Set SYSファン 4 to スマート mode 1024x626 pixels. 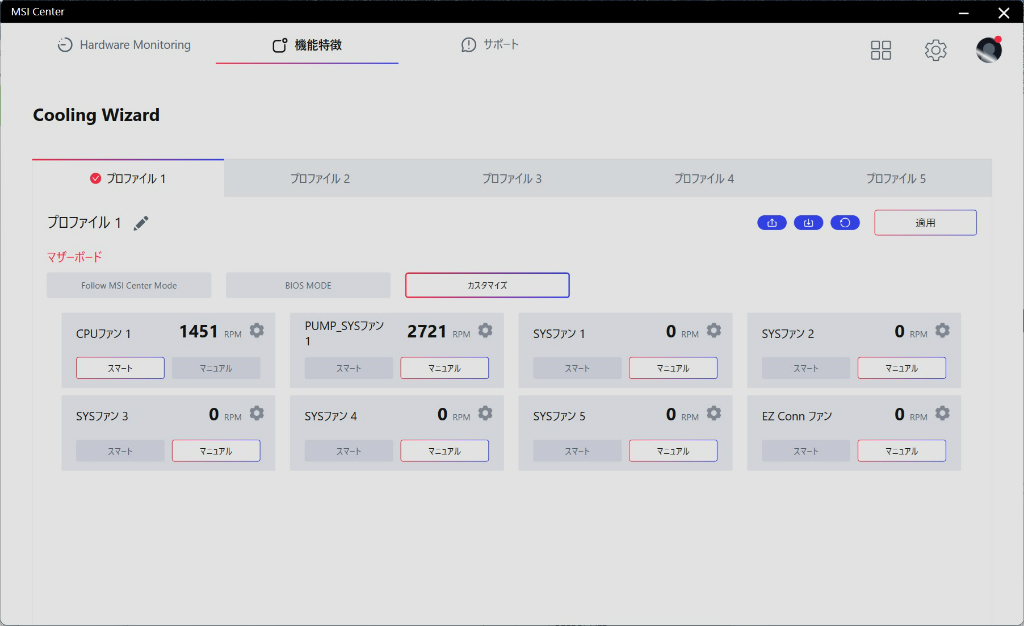(349, 451)
